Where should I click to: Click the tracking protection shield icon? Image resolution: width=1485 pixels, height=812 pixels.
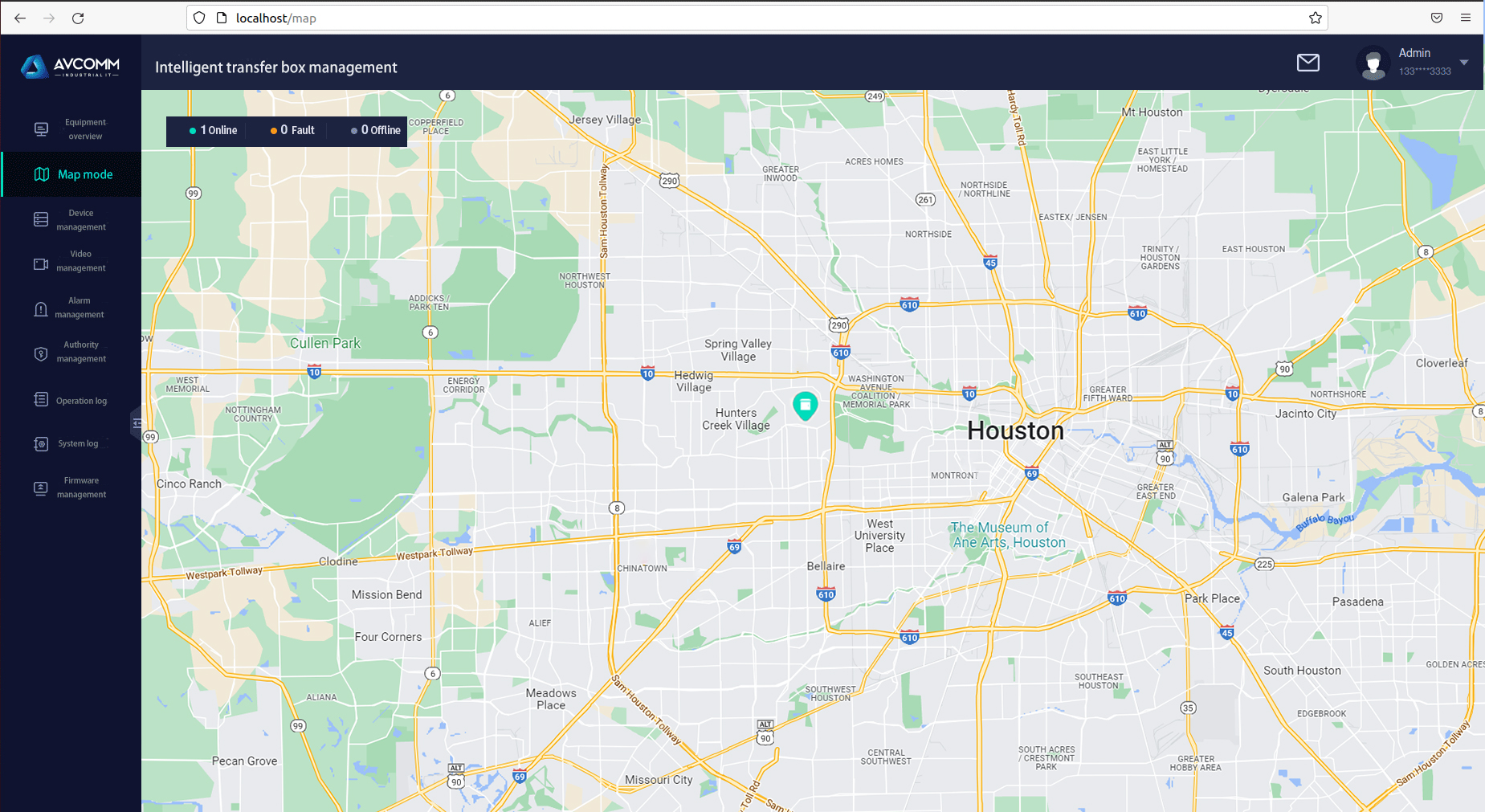coord(199,18)
